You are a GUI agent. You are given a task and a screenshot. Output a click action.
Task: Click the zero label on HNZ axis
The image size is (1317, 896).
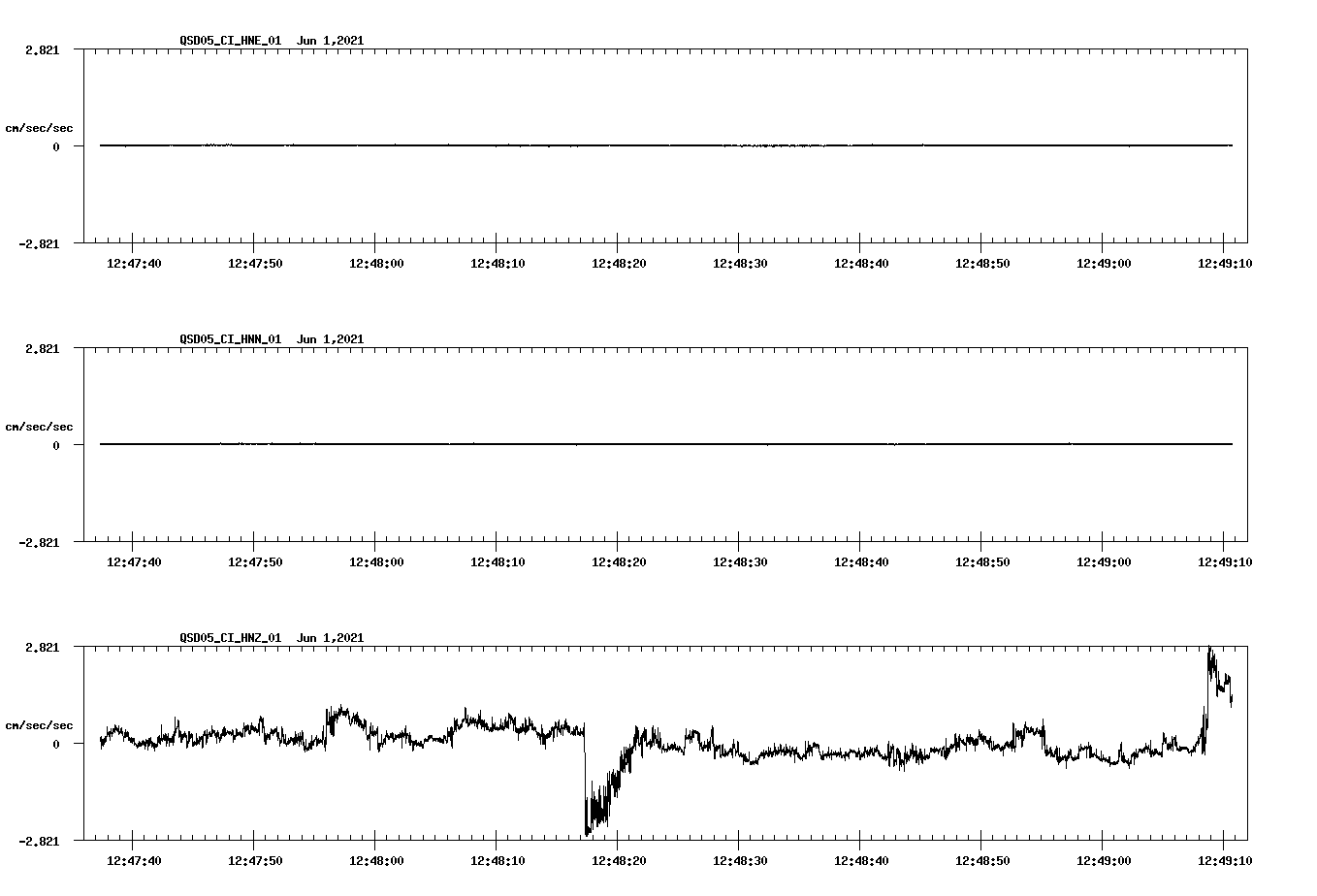coord(56,745)
